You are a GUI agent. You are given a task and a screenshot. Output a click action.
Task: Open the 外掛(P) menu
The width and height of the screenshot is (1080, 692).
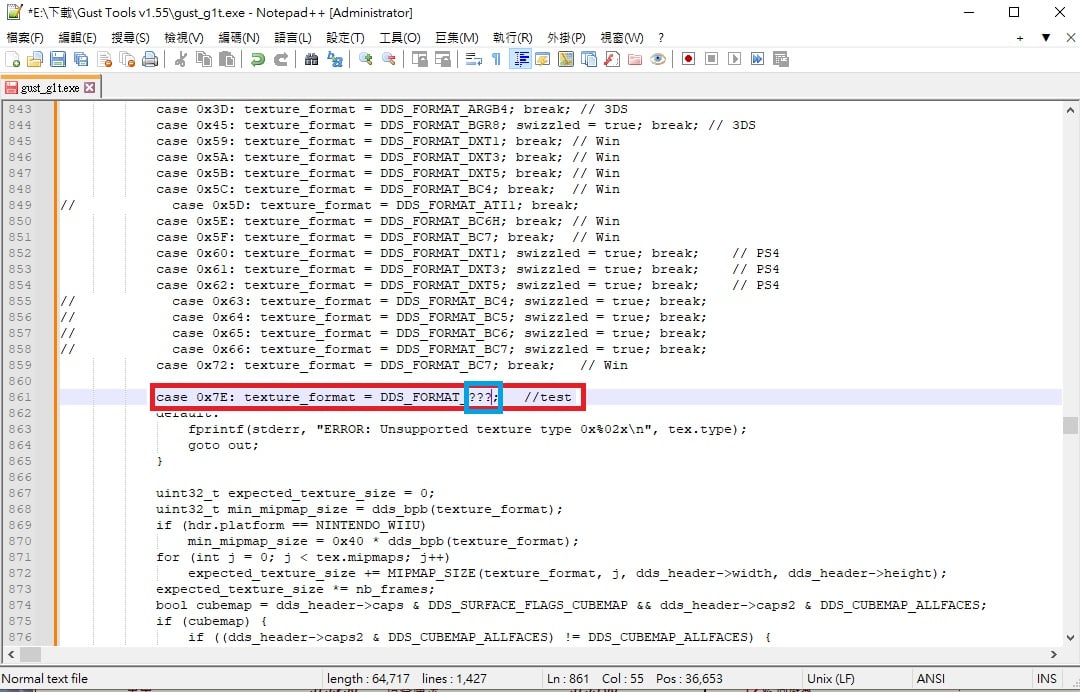[x=566, y=38]
